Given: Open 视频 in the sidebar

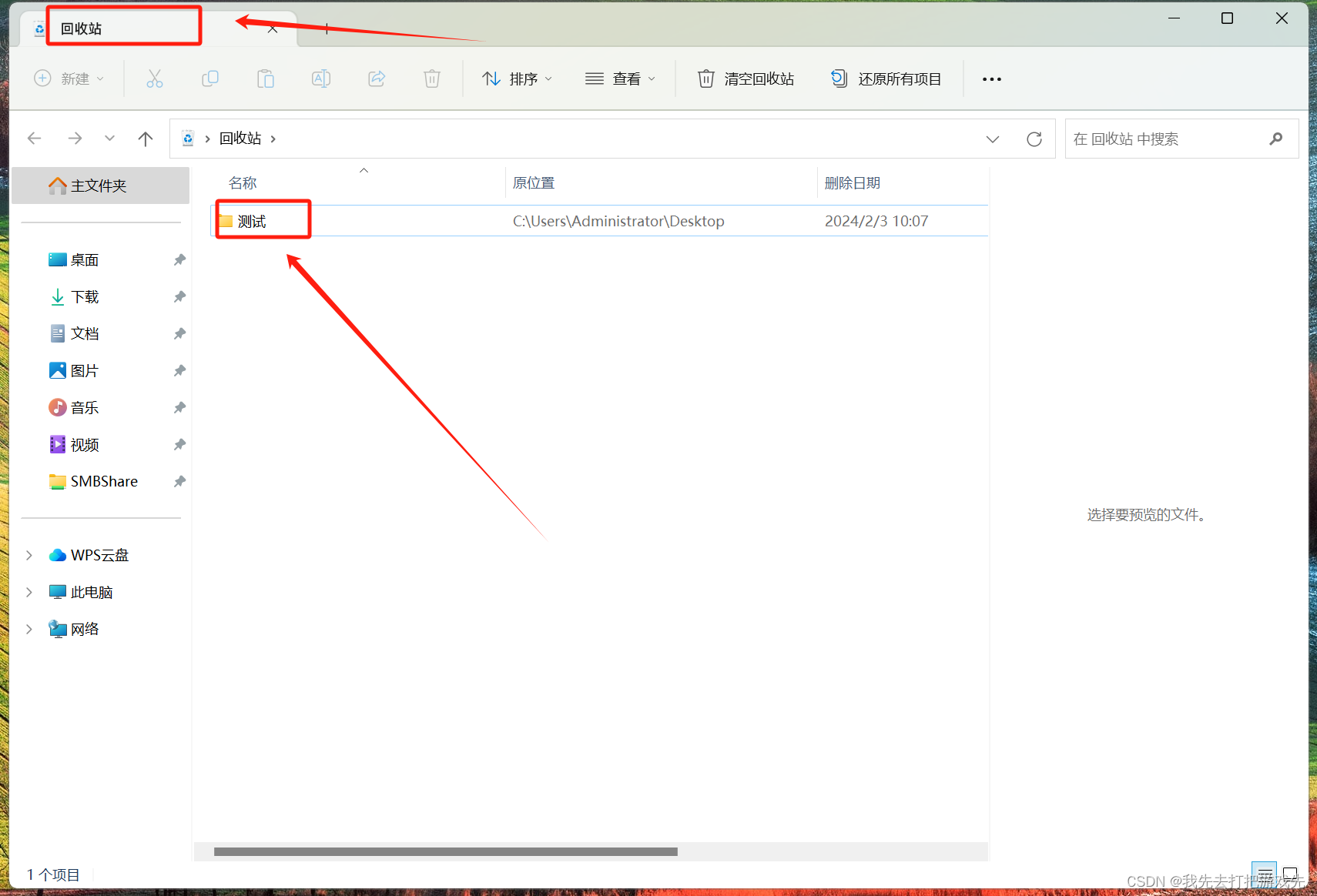Looking at the screenshot, I should pyautogui.click(x=85, y=445).
